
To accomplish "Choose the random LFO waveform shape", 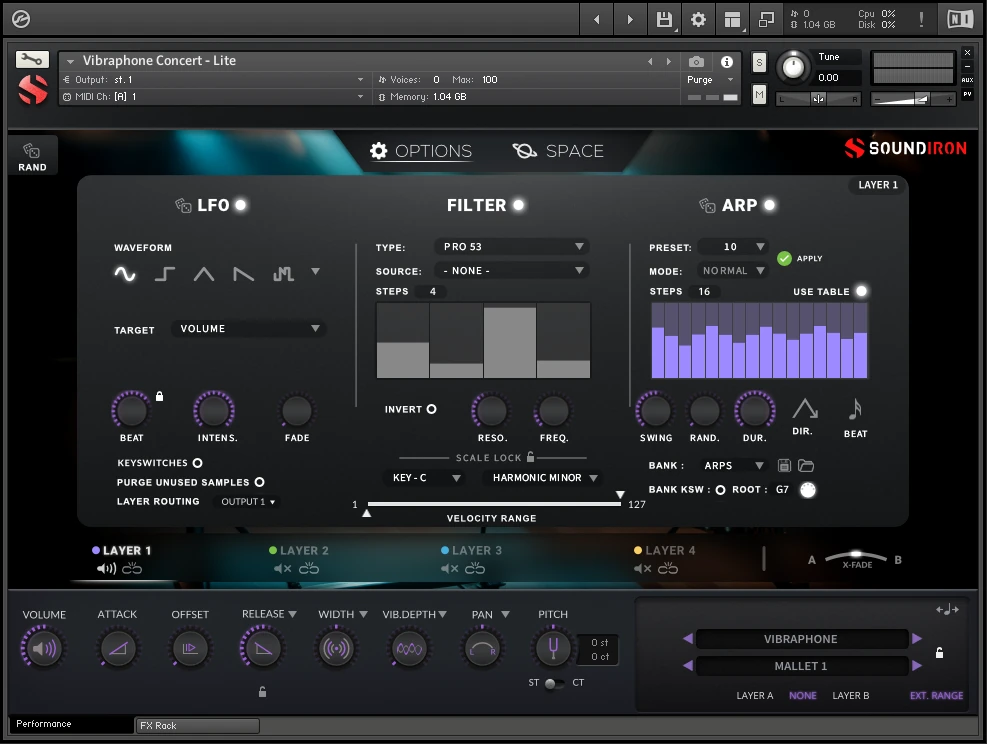I will (x=285, y=272).
